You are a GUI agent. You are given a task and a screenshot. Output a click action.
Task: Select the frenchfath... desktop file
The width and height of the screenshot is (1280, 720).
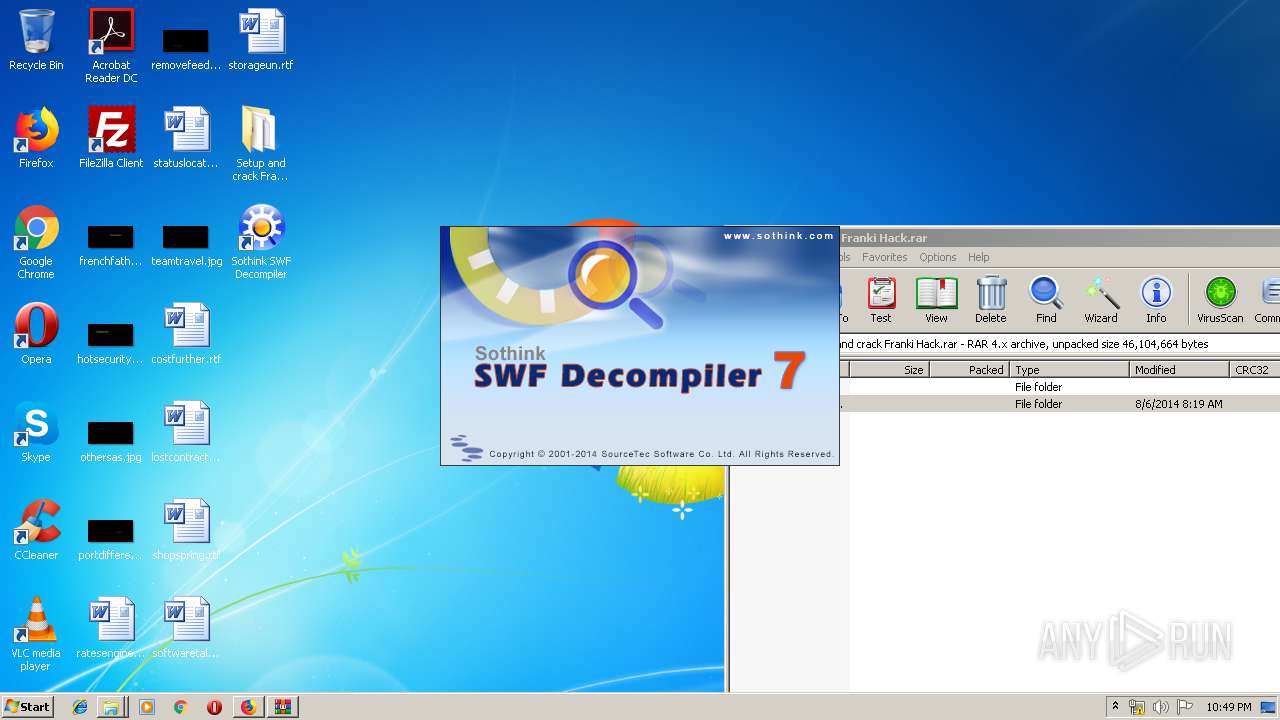pos(111,245)
